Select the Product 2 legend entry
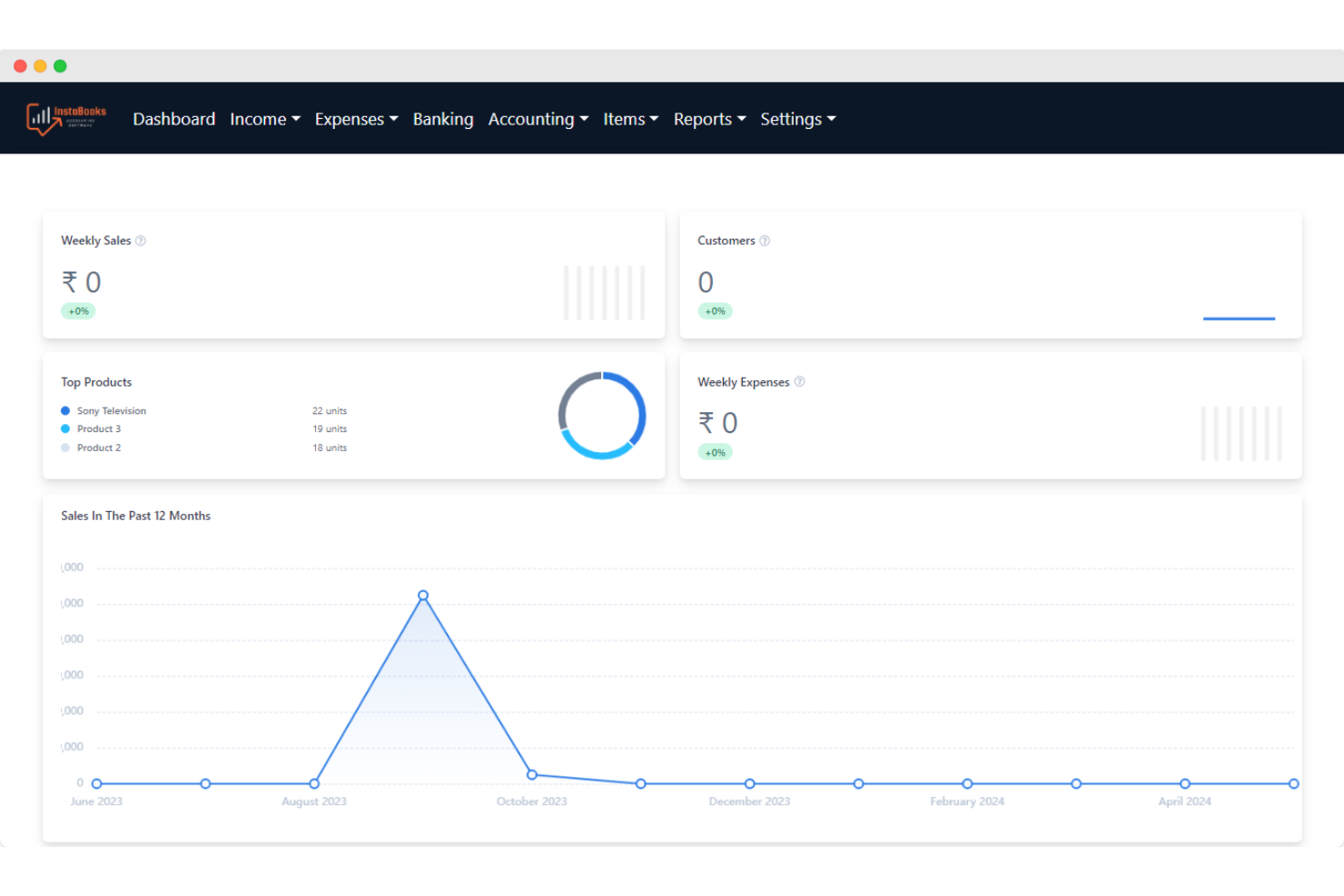This screenshot has width=1344, height=896. coord(98,448)
